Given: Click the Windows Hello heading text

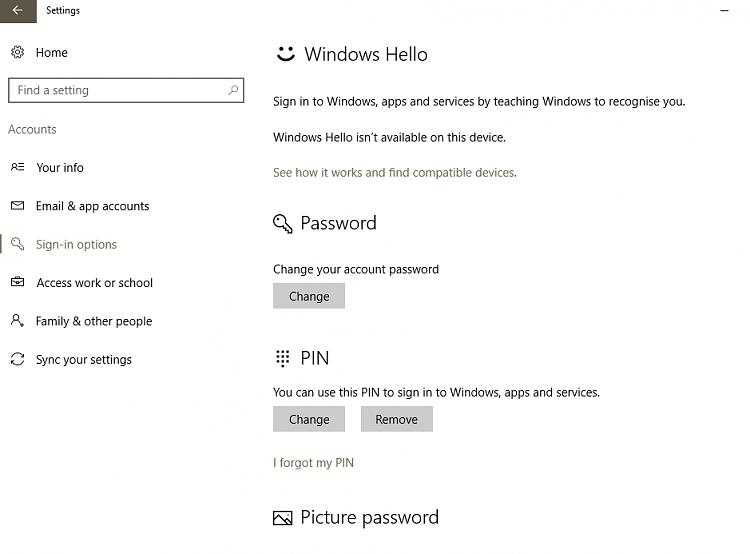Looking at the screenshot, I should pyautogui.click(x=366, y=54).
